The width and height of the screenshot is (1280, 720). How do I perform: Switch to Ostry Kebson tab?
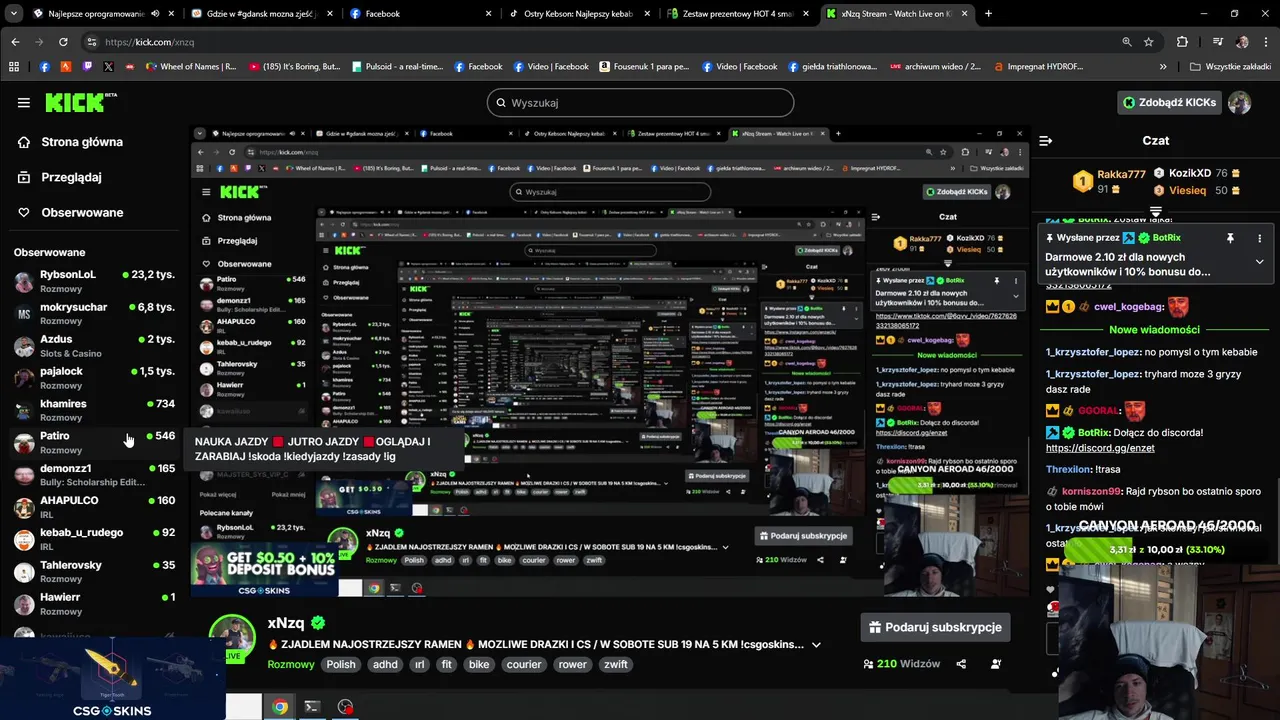point(580,14)
